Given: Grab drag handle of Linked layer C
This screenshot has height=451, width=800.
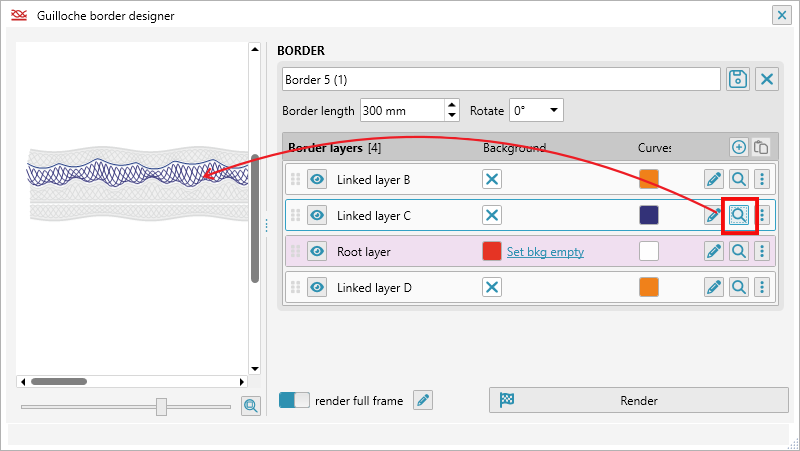Looking at the screenshot, I should coord(295,215).
